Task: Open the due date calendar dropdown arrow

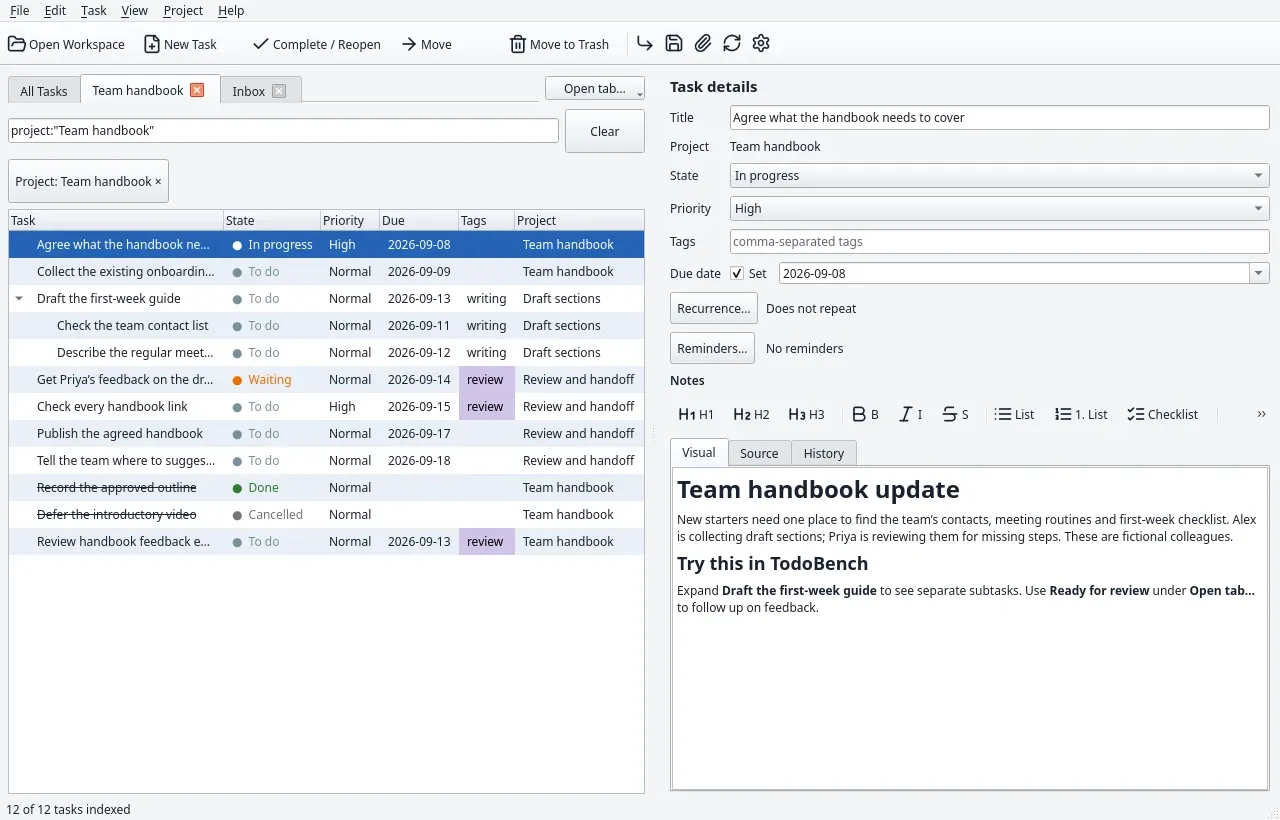Action: [1259, 273]
